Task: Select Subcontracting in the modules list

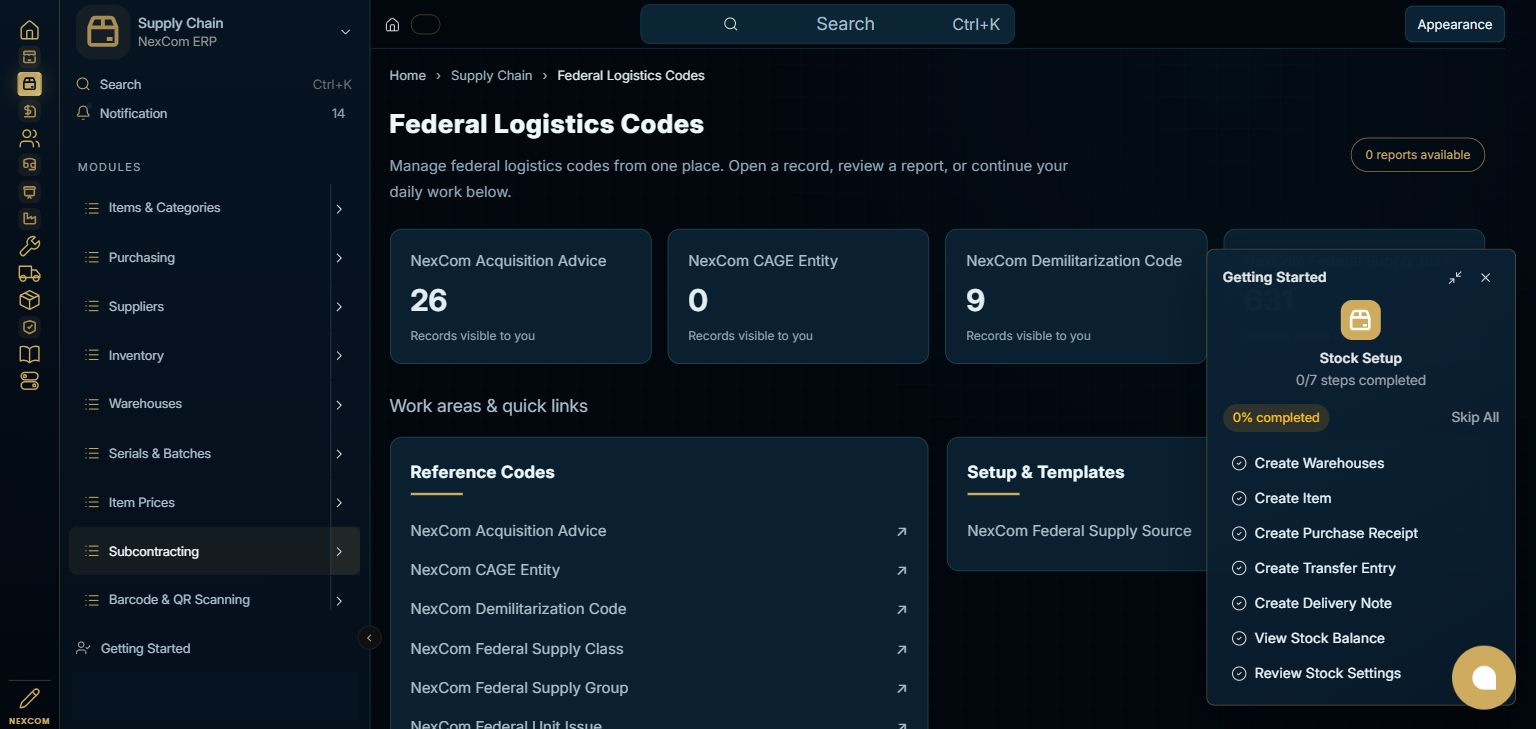Action: [x=214, y=551]
